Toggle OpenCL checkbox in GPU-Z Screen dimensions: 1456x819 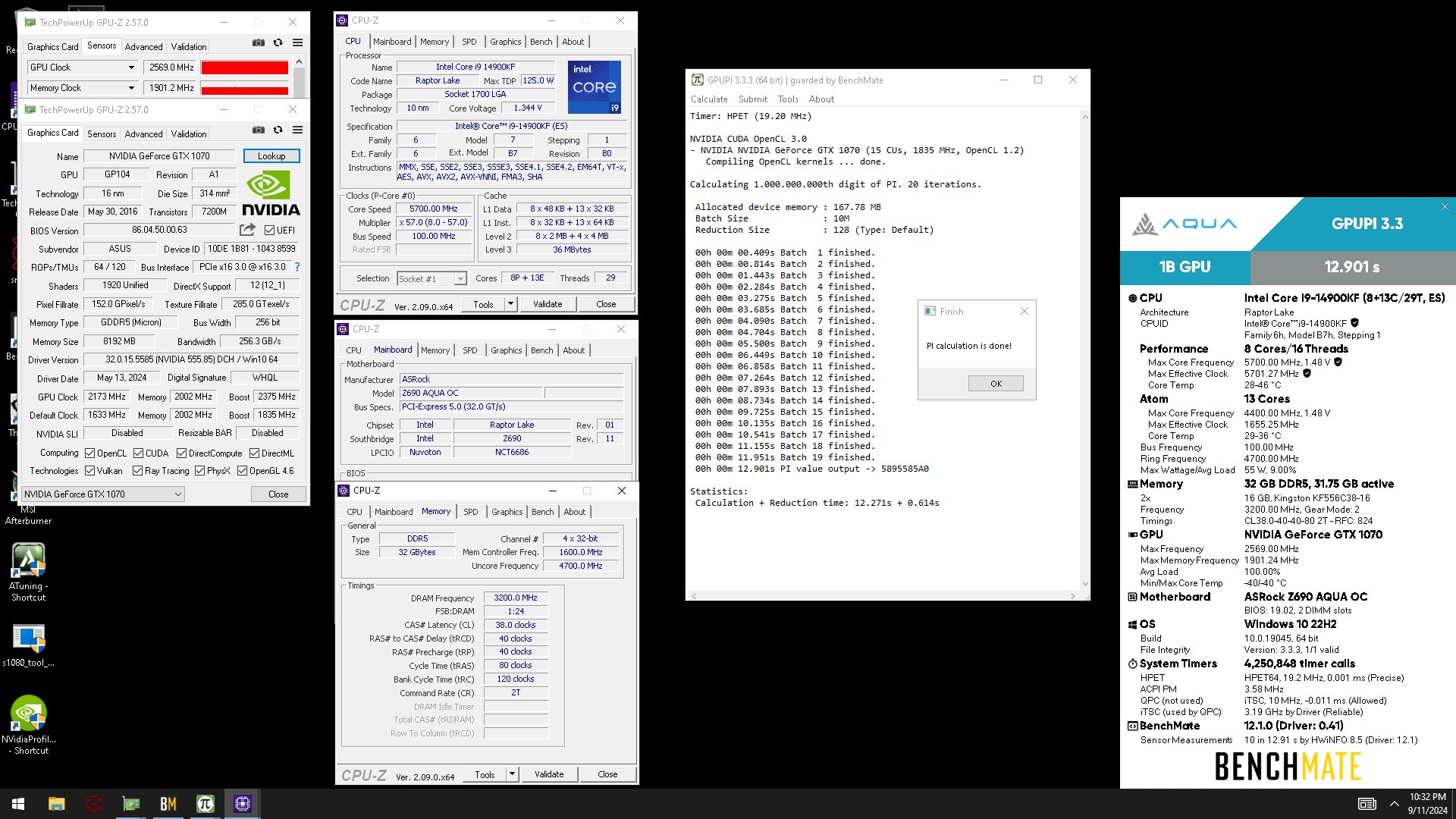(x=89, y=453)
